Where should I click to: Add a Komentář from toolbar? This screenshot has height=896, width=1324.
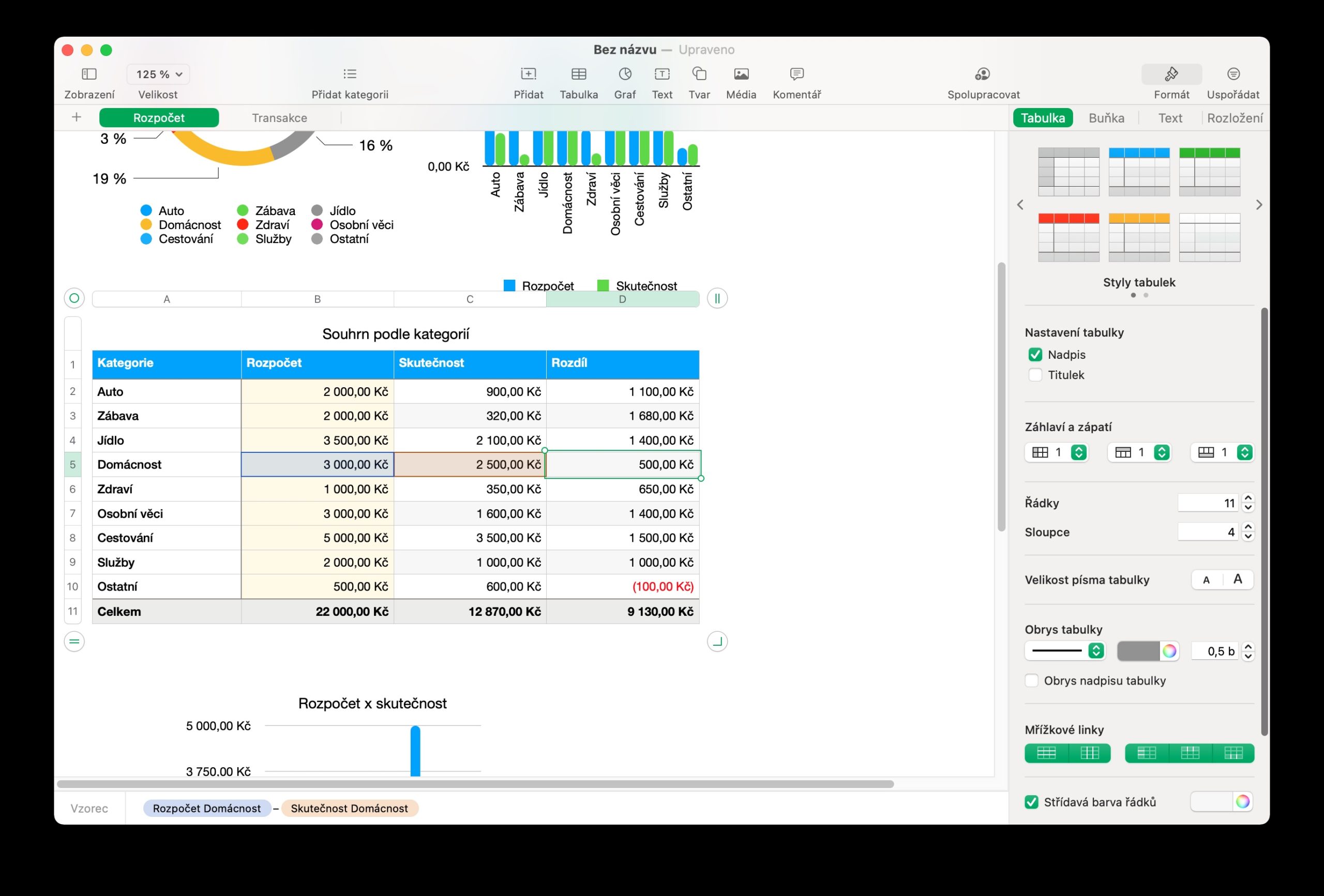(796, 74)
